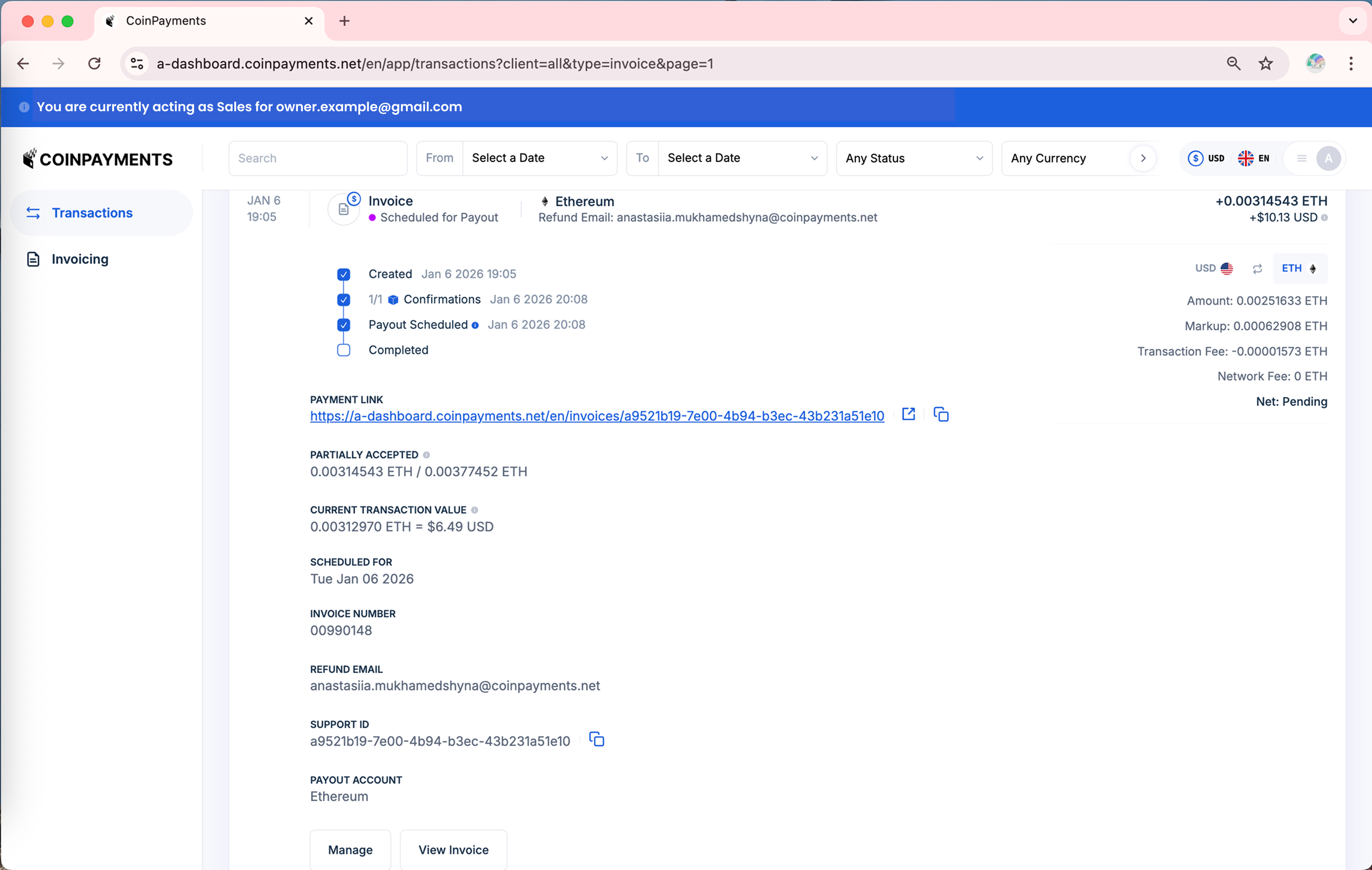Open the From date dropdown

point(540,158)
